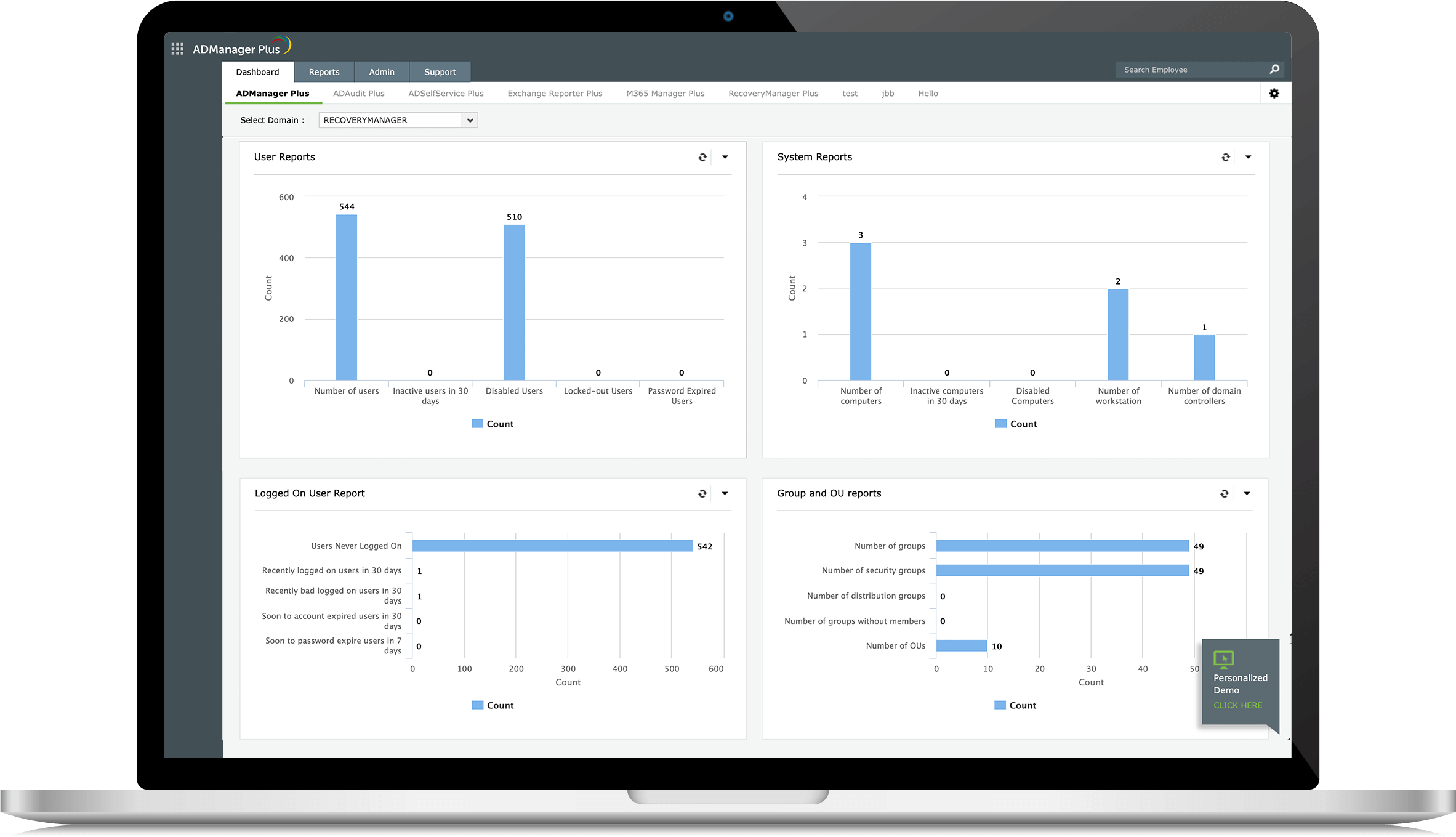Switch to the Reports tab
Viewport: 1456px width, 837px height.
324,72
